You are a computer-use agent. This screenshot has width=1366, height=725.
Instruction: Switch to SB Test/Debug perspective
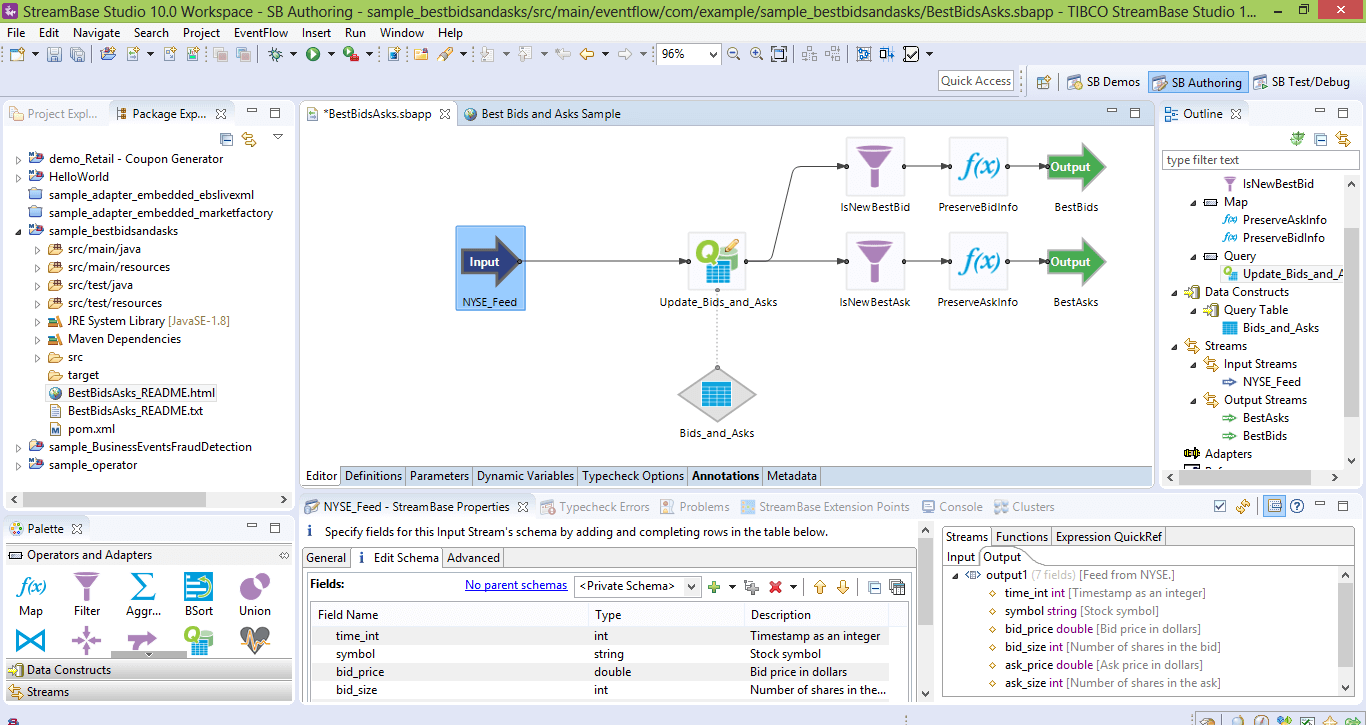pyautogui.click(x=1300, y=82)
